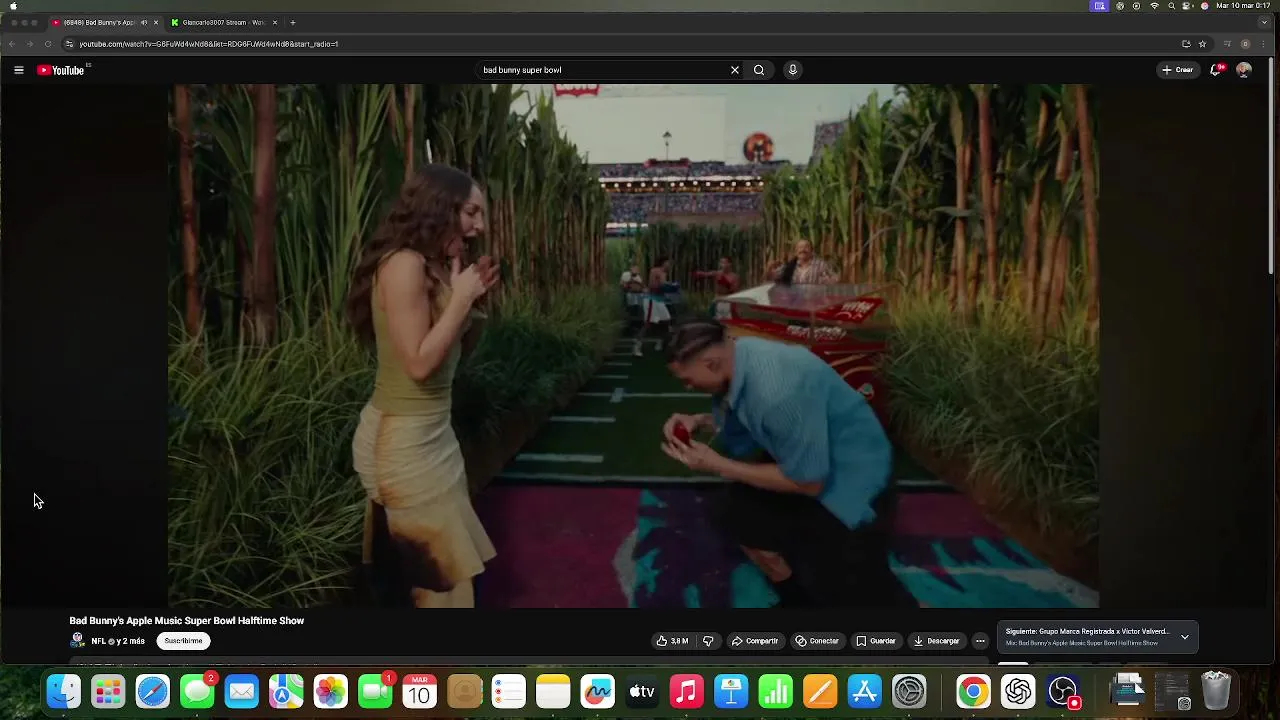Open the Mail app in the Dock
The height and width of the screenshot is (720, 1280).
pos(241,692)
